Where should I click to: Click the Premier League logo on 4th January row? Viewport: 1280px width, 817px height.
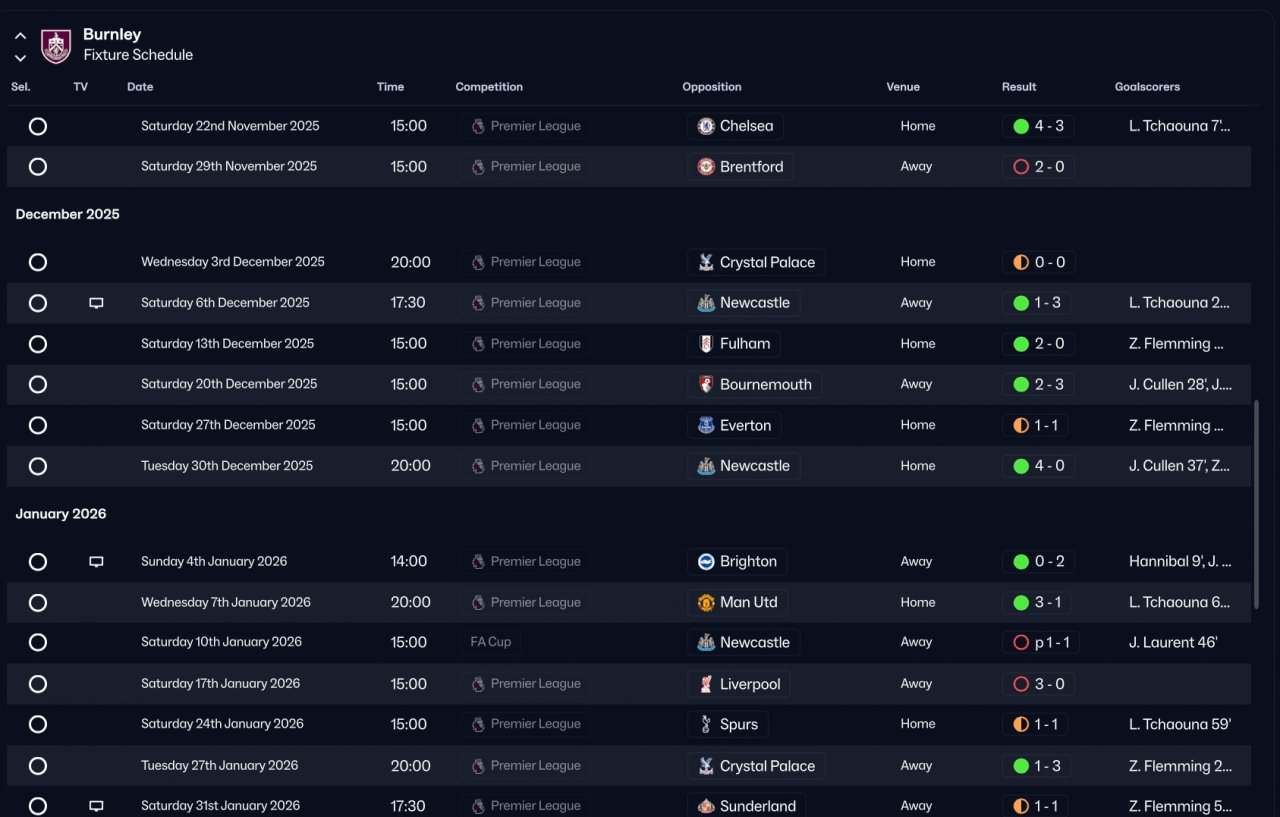point(478,562)
